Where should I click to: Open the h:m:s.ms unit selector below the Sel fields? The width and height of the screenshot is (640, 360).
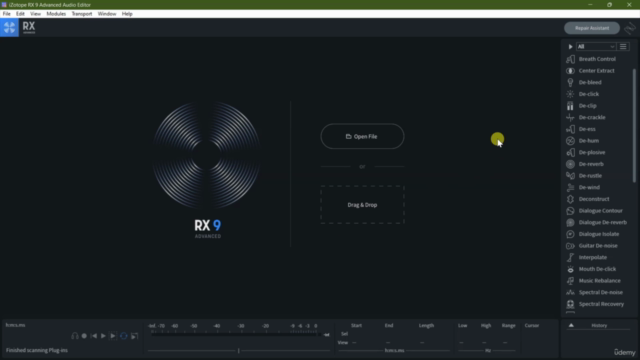394,350
